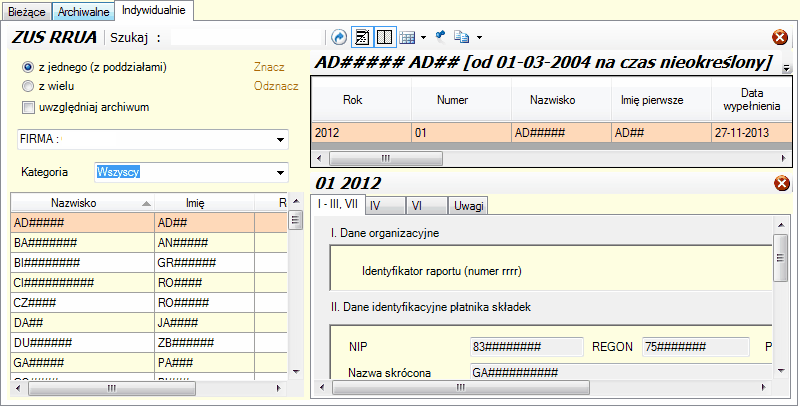Click first name cell AN#####
Image resolution: width=800 pixels, height=407 pixels.
point(204,243)
